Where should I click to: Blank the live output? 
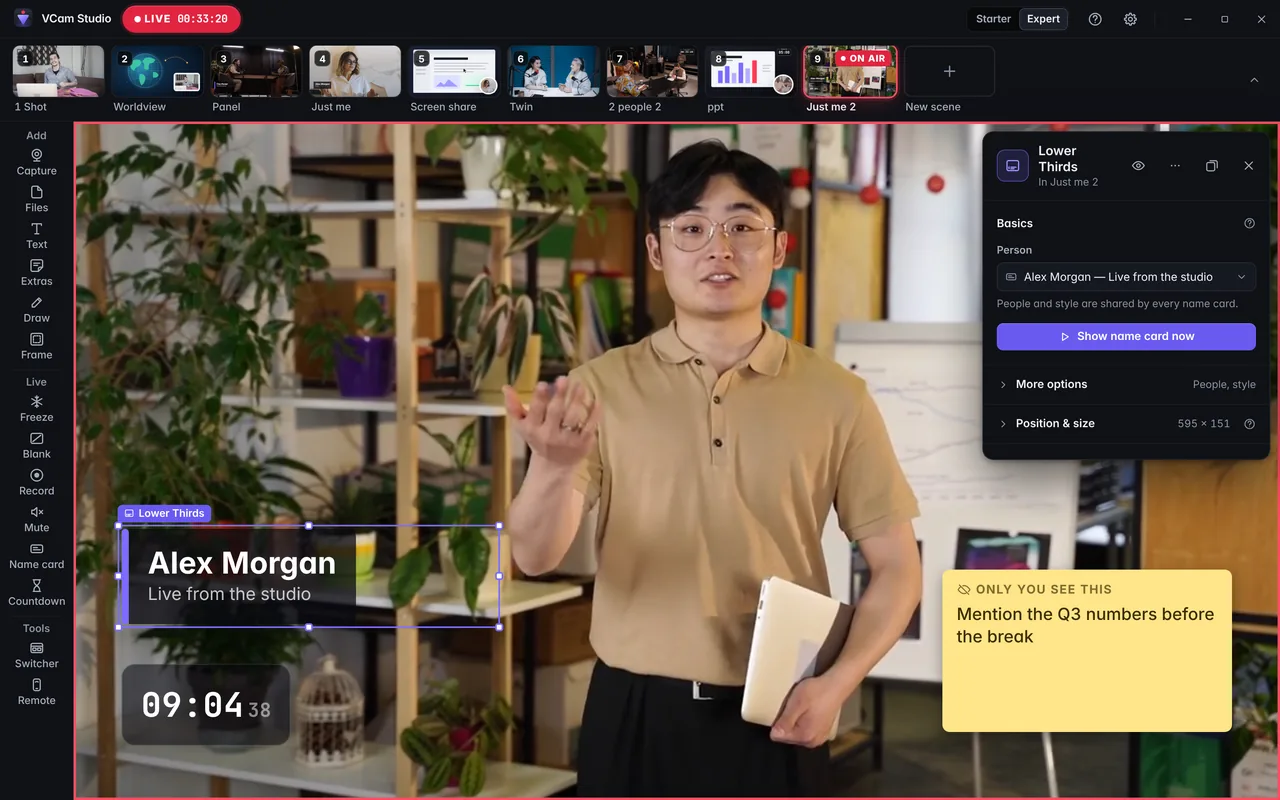(36, 446)
